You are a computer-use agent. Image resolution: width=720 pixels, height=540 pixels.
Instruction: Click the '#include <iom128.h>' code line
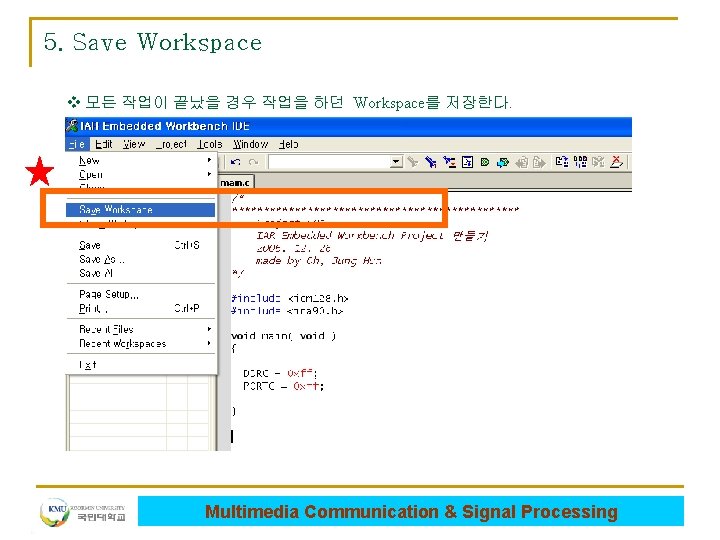coord(290,298)
